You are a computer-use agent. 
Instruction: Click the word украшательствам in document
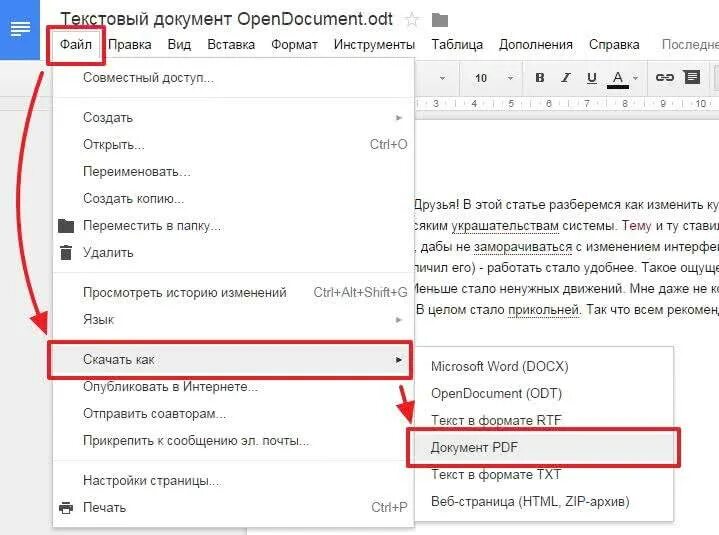pyautogui.click(x=505, y=226)
